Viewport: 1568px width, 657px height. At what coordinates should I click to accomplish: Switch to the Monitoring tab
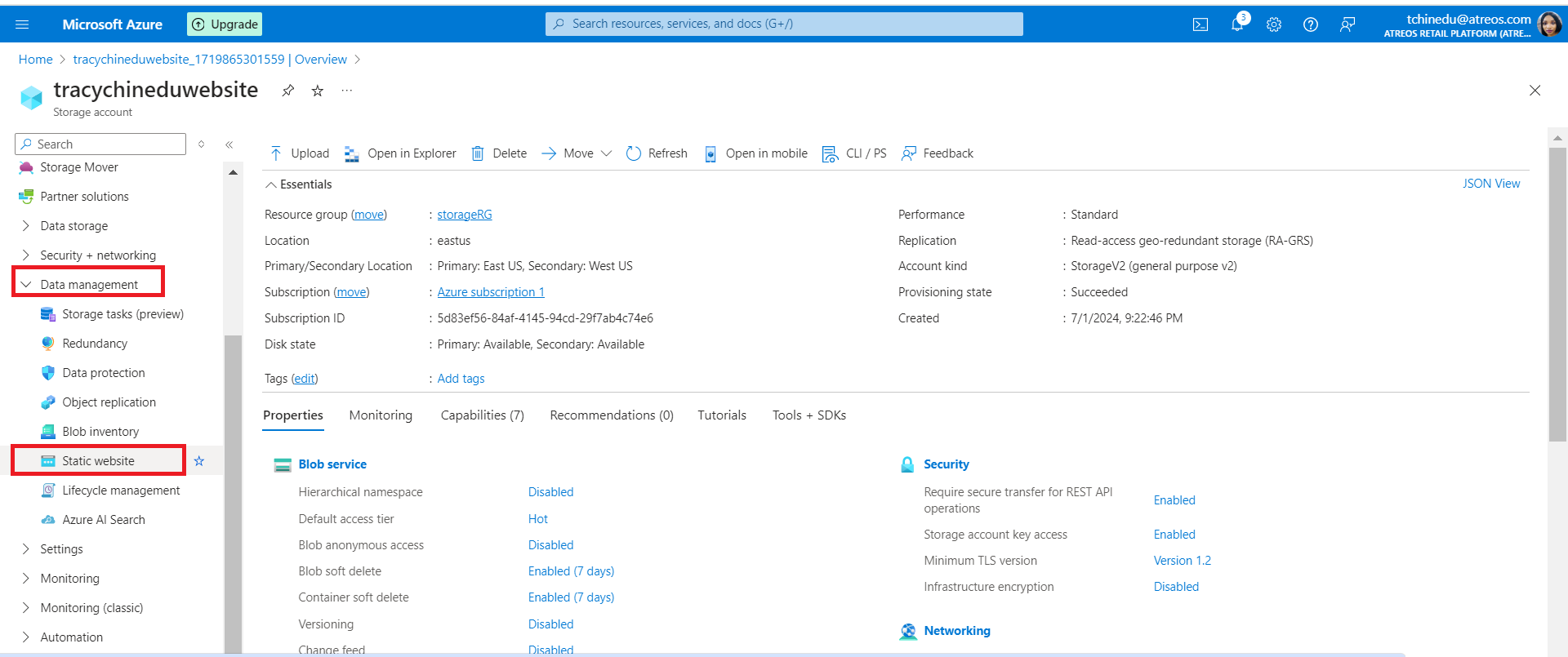tap(381, 415)
